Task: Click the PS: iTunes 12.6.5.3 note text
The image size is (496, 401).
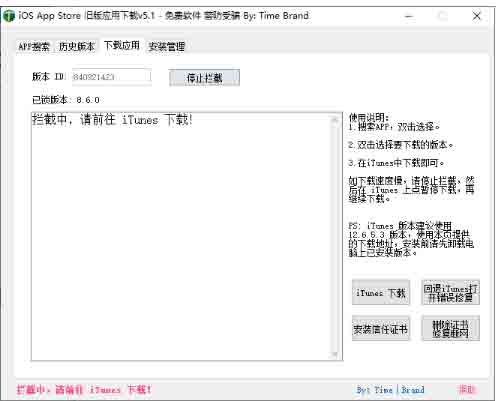Action: [411, 239]
